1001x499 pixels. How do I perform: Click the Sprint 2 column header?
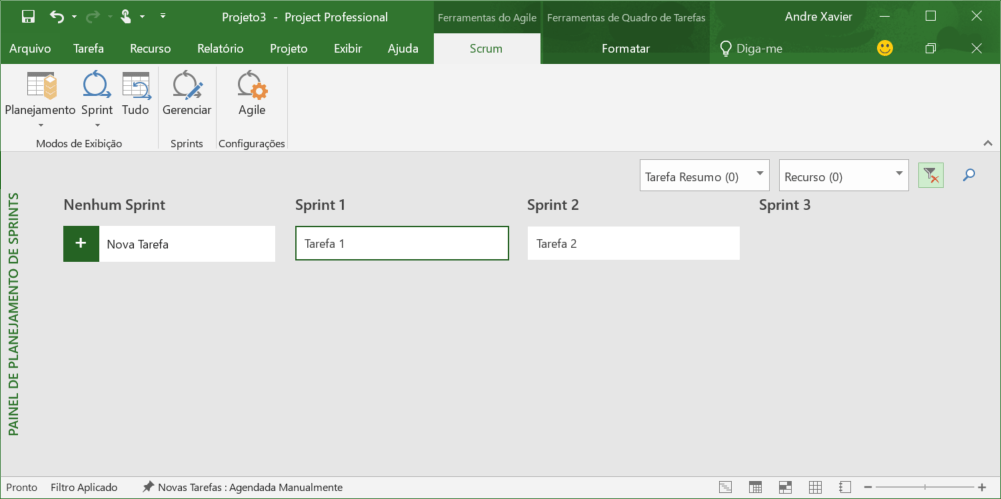tap(553, 205)
